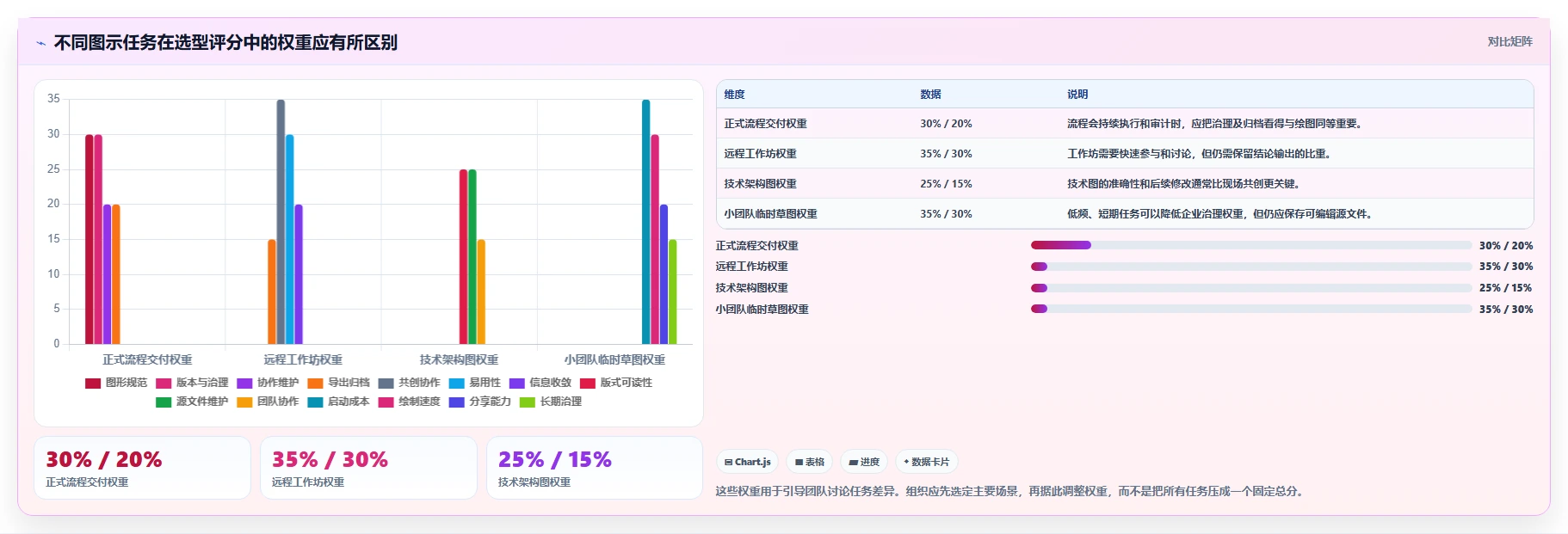Toggle the 导出归档 legend item
The image size is (1568, 534).
coord(338,383)
